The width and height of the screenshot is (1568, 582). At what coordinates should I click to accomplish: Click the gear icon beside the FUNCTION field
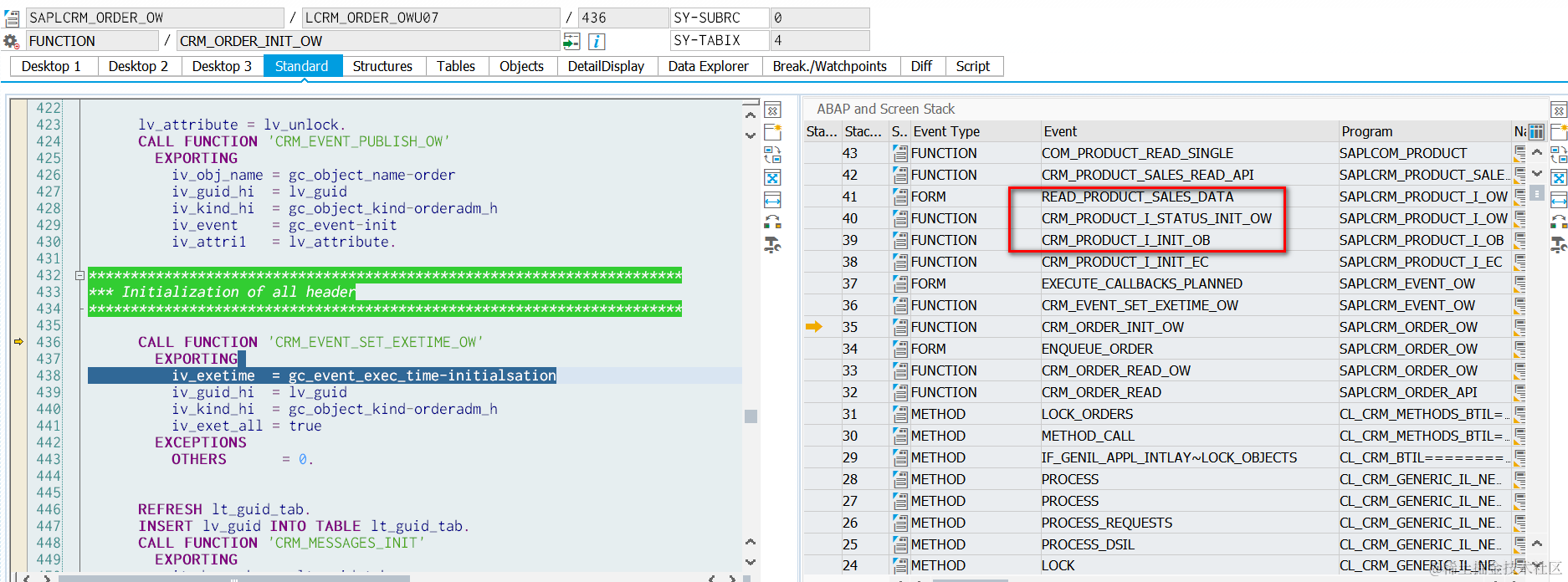[11, 41]
